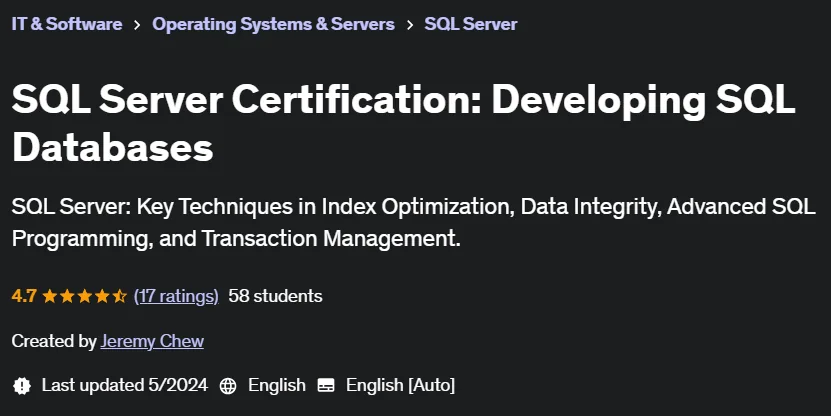Viewport: 831px width, 416px height.
Task: Click the course title heading
Action: [x=404, y=123]
